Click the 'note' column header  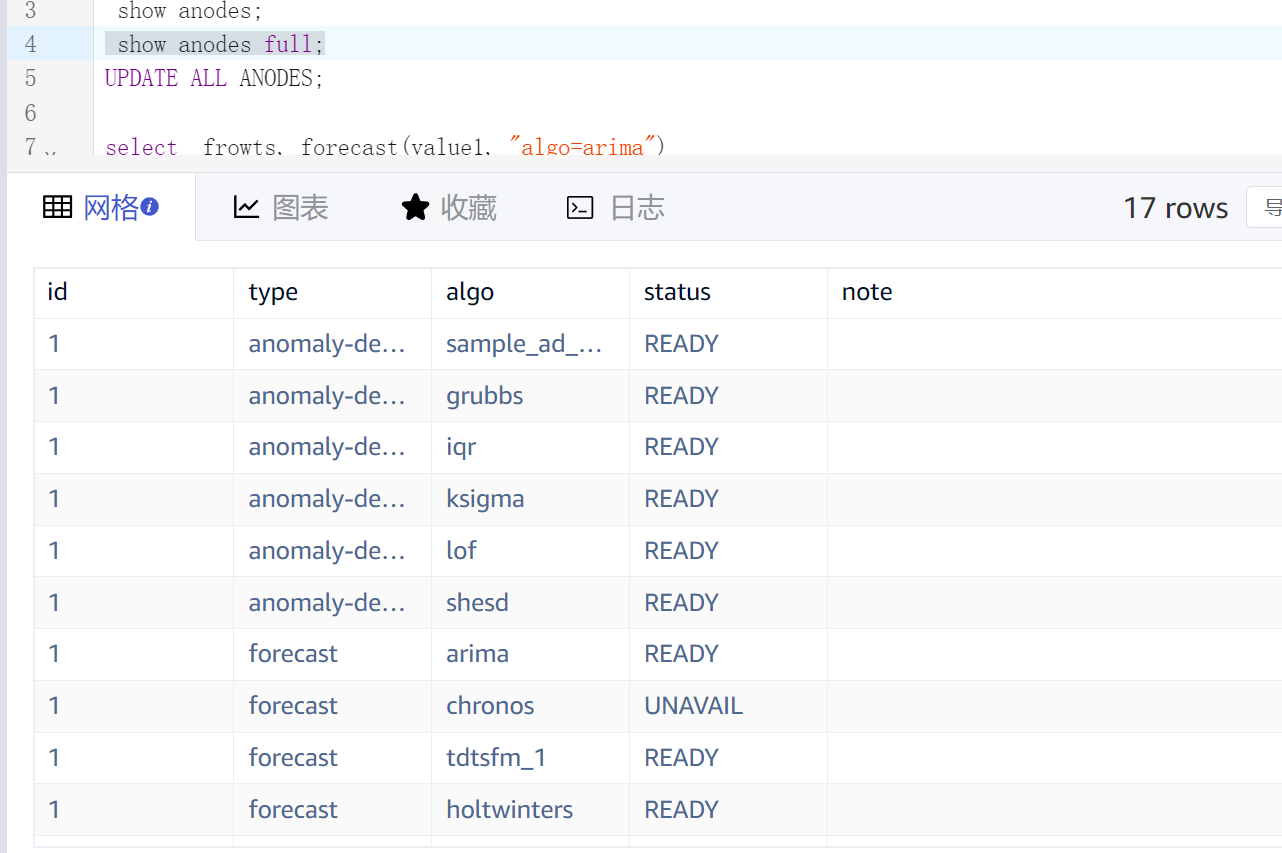click(x=866, y=292)
